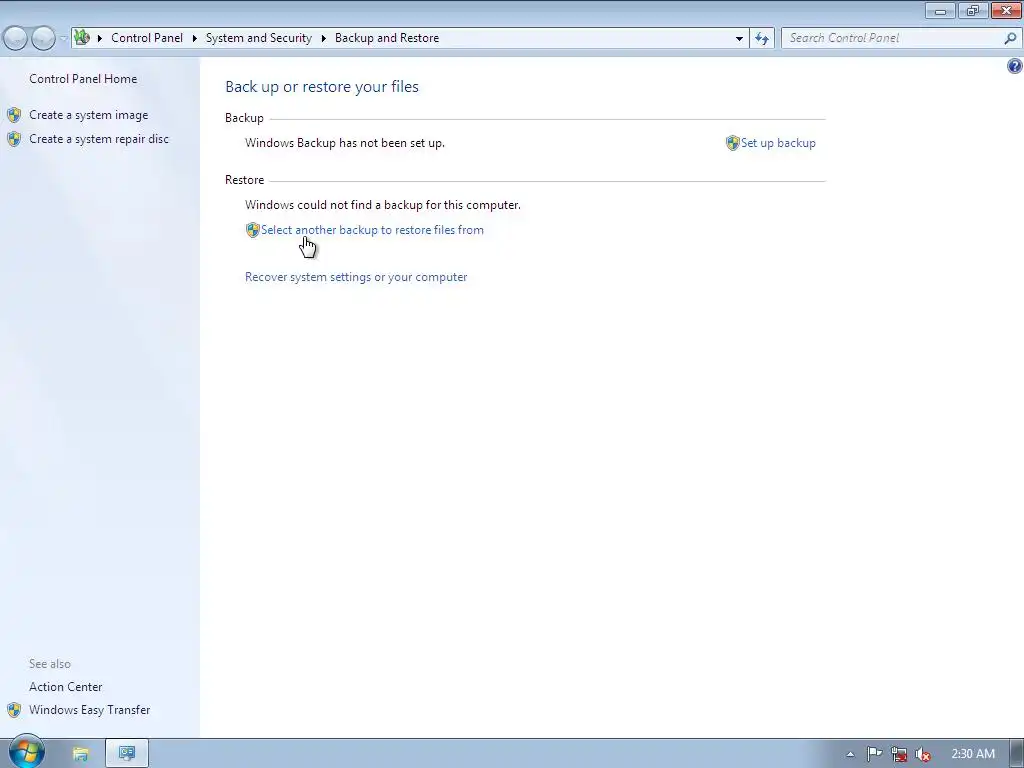Click the shield icon next to Set up backup
Screen dimensions: 1024x768
point(732,143)
